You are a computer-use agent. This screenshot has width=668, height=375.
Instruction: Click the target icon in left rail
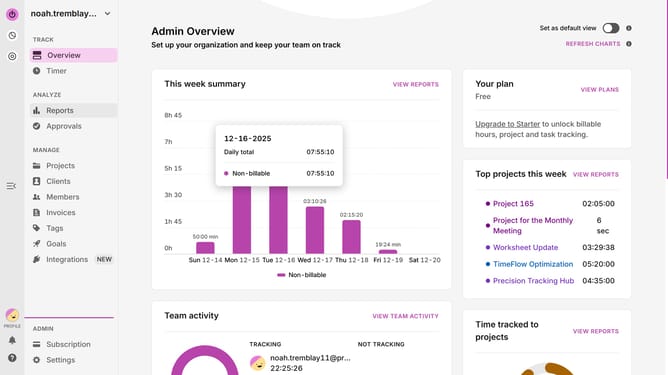12,56
